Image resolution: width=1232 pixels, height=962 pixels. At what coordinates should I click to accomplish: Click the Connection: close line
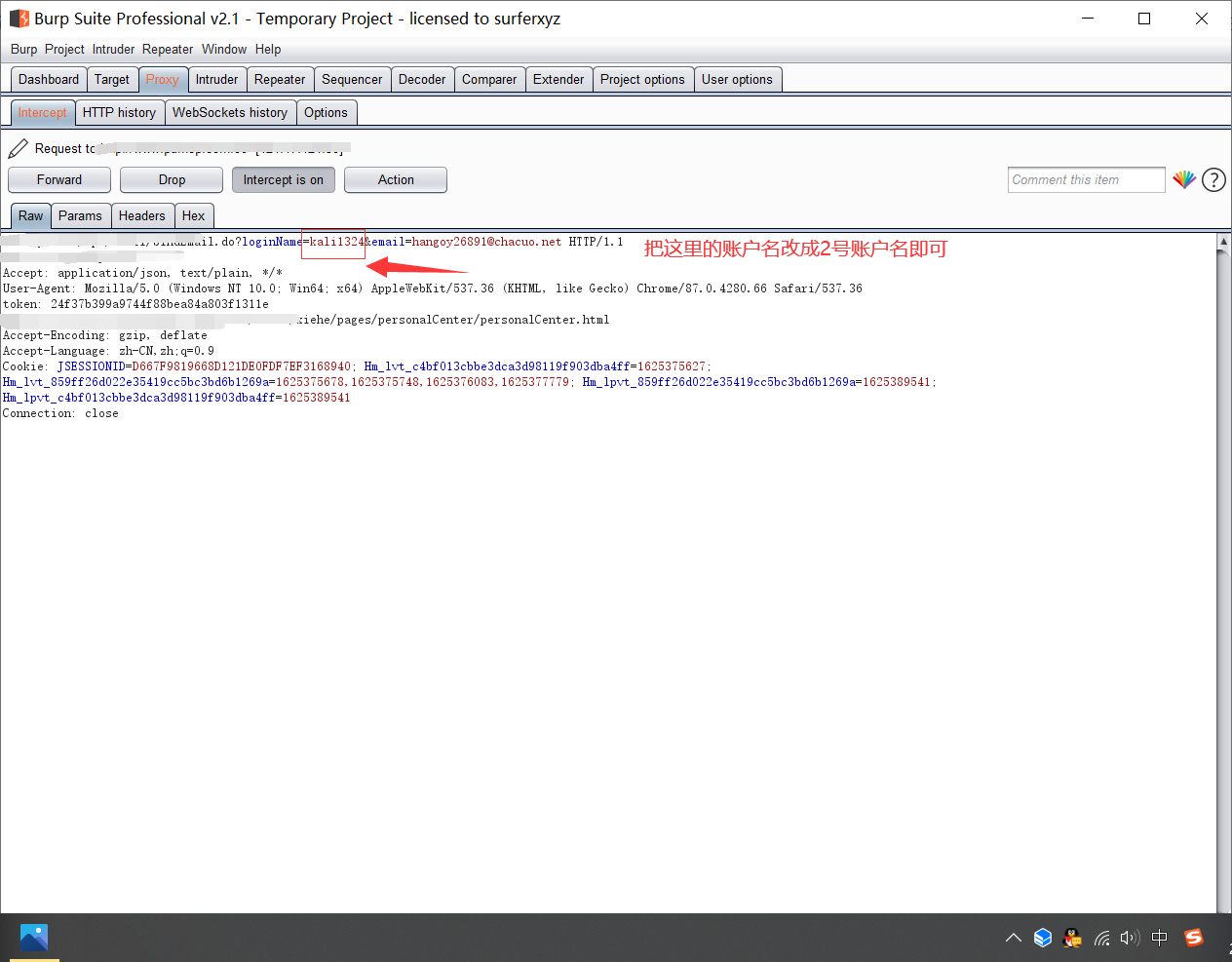click(x=60, y=413)
